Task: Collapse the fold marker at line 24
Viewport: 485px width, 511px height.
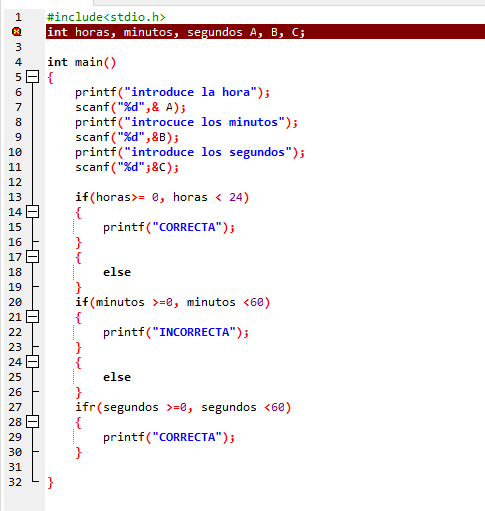Action: click(32, 362)
